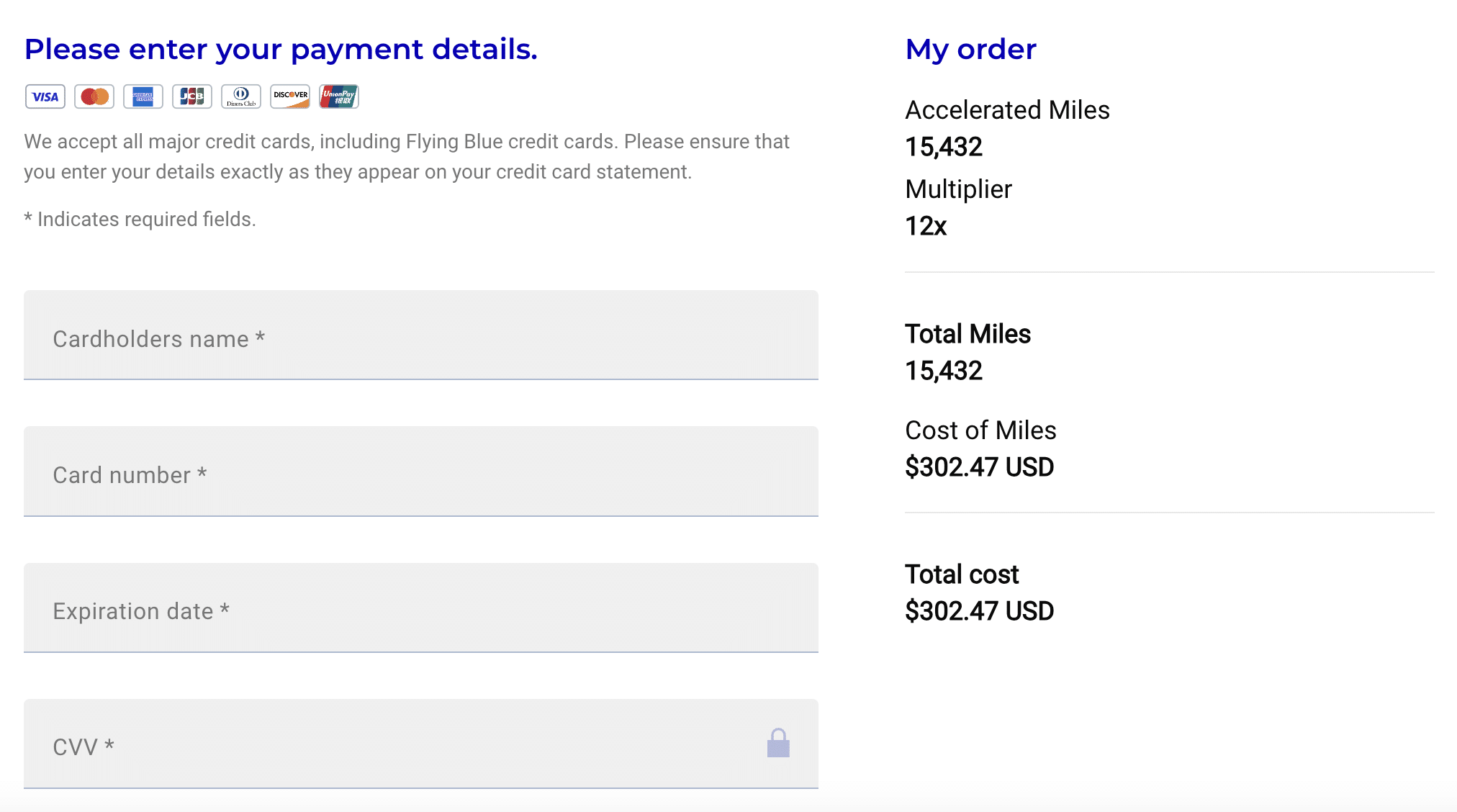Click the payment details heading

point(281,50)
